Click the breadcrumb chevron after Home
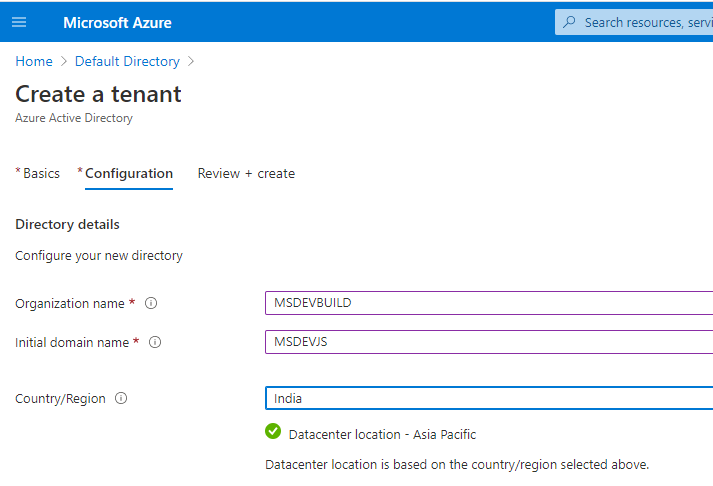The image size is (713, 486). tap(64, 62)
